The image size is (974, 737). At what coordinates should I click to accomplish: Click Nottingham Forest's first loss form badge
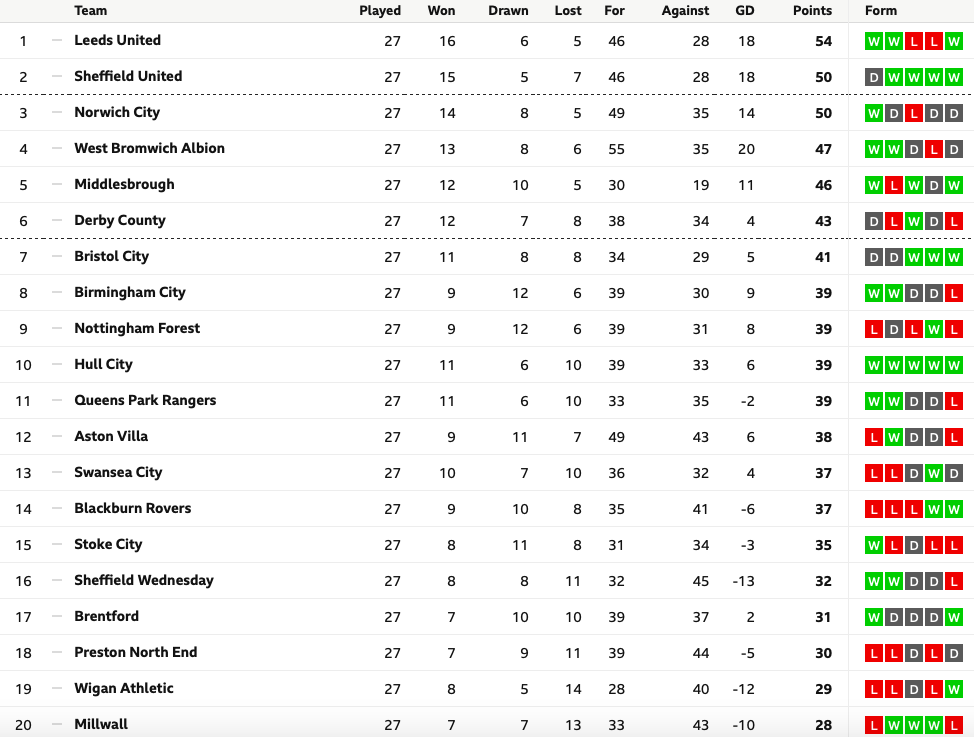[874, 329]
